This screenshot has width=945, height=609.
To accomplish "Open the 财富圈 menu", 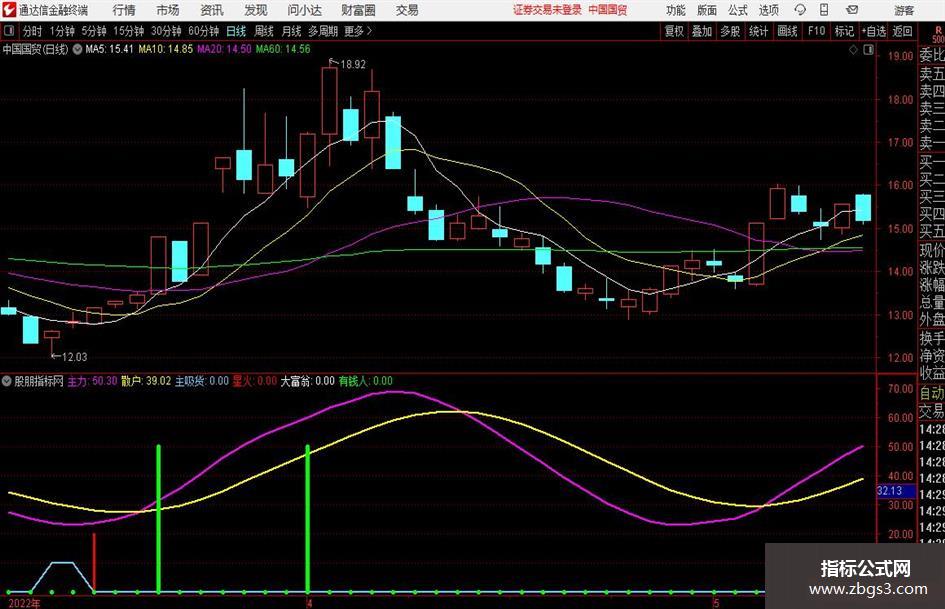I will (x=358, y=10).
